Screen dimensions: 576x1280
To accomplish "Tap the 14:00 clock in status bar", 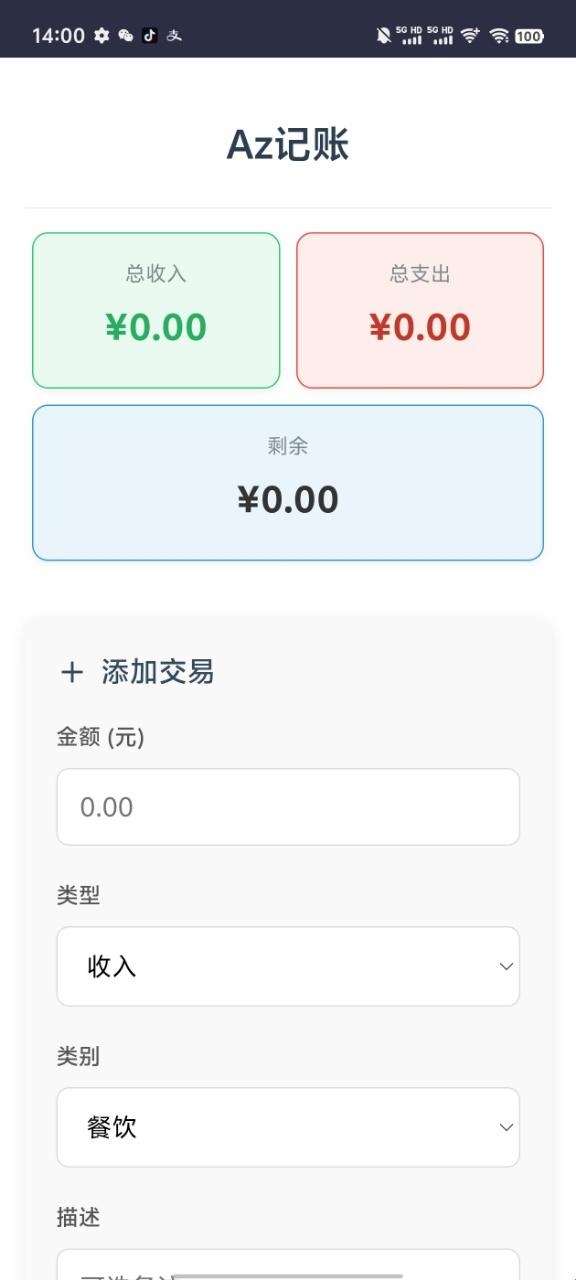I will pos(58,35).
